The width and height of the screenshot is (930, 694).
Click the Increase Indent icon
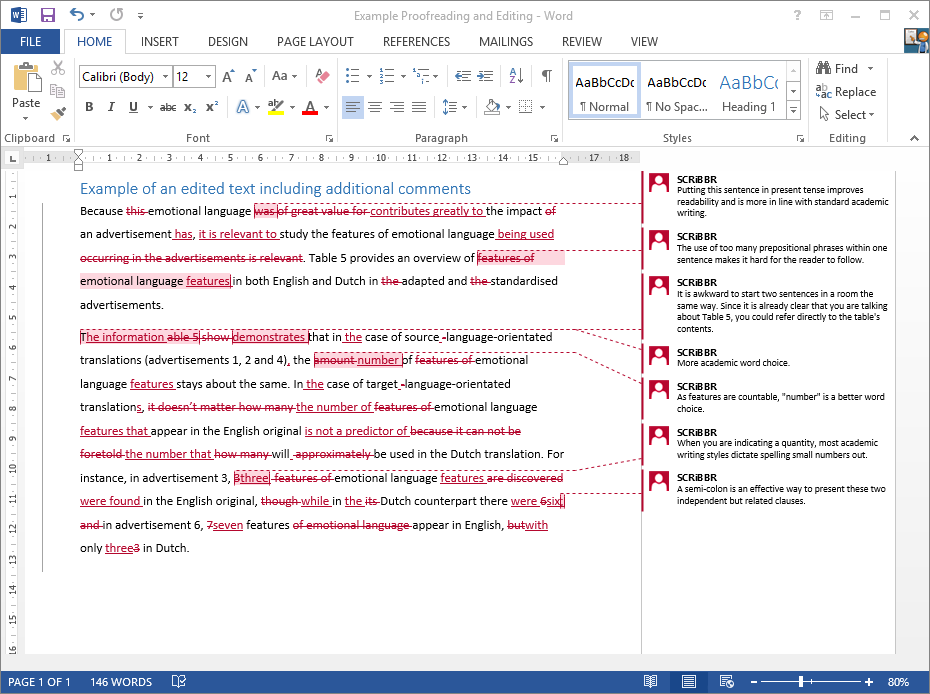[x=487, y=76]
